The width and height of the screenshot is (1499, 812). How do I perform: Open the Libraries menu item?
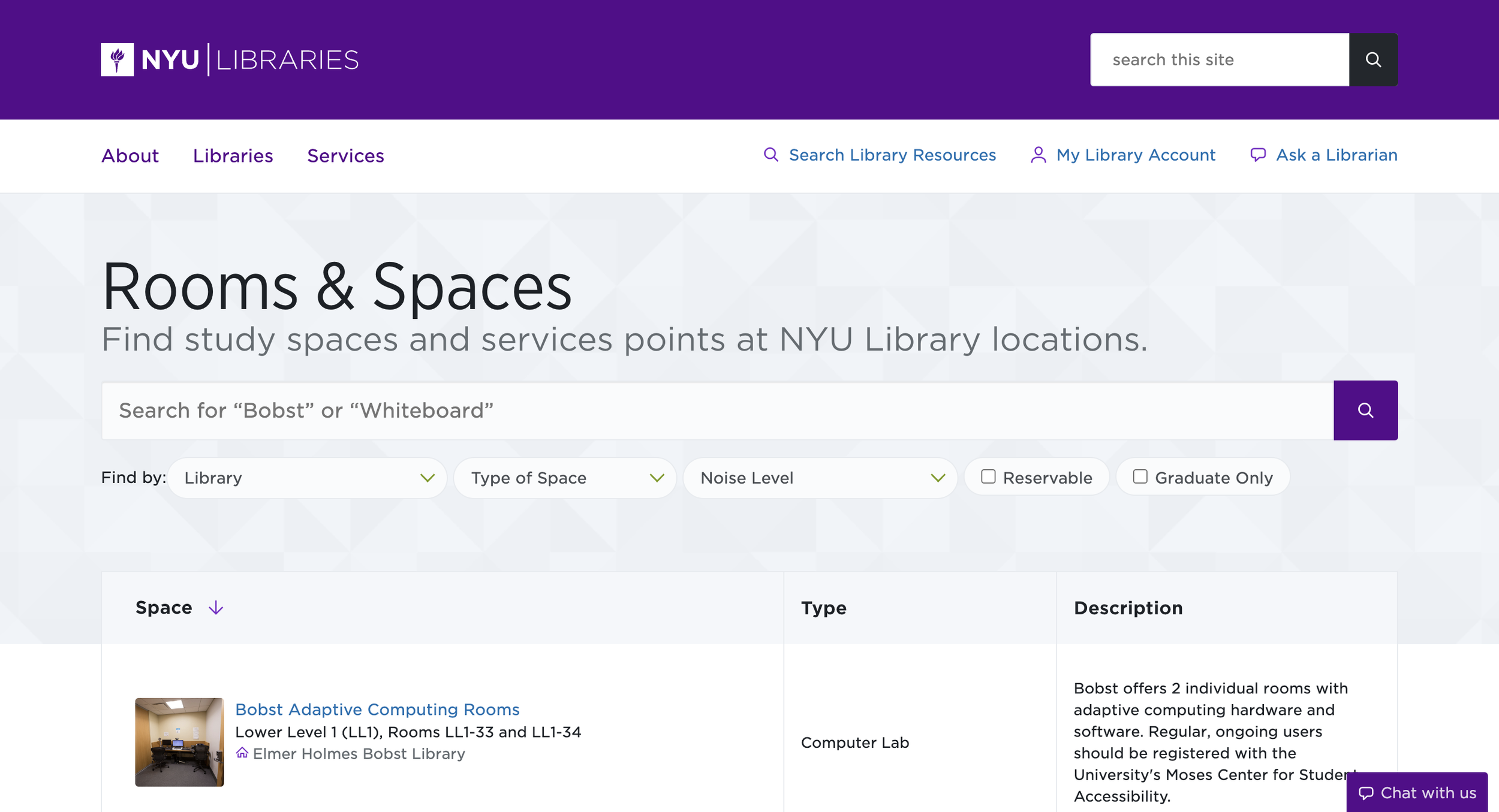pyautogui.click(x=233, y=156)
